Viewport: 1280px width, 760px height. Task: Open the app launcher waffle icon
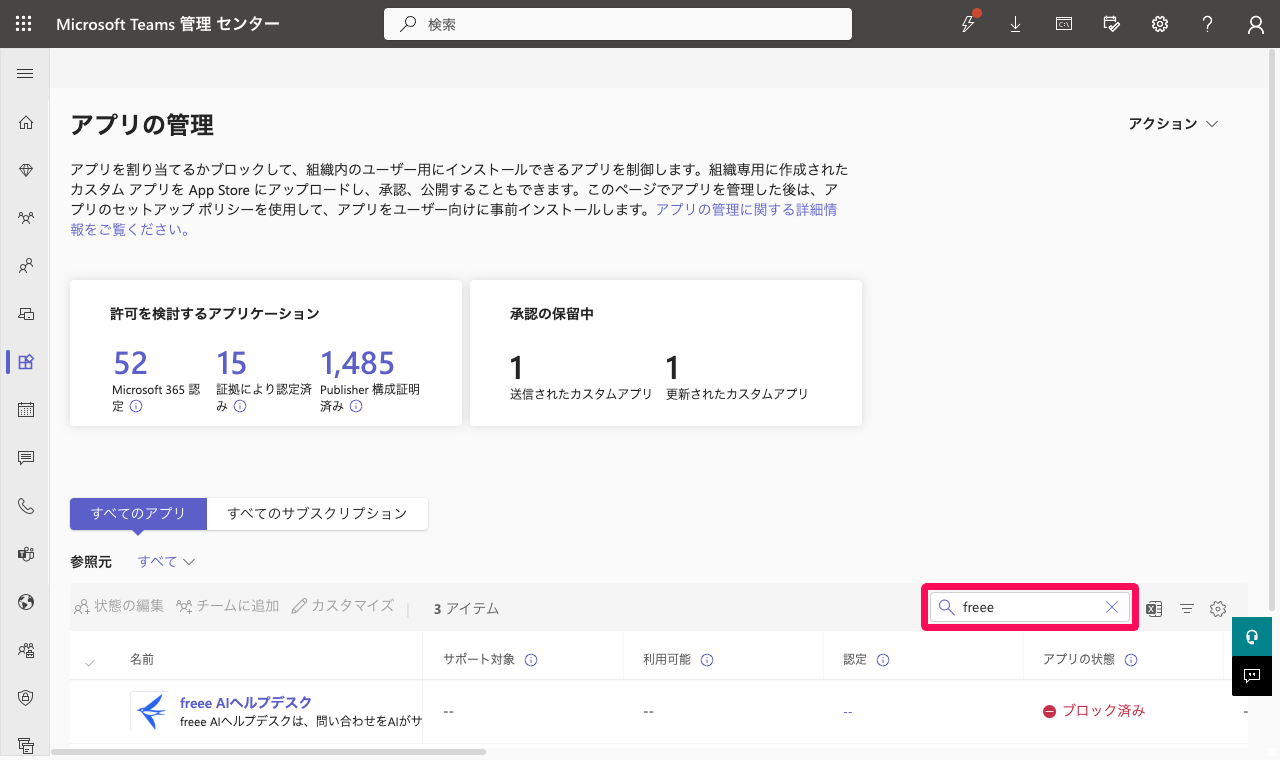[x=24, y=24]
